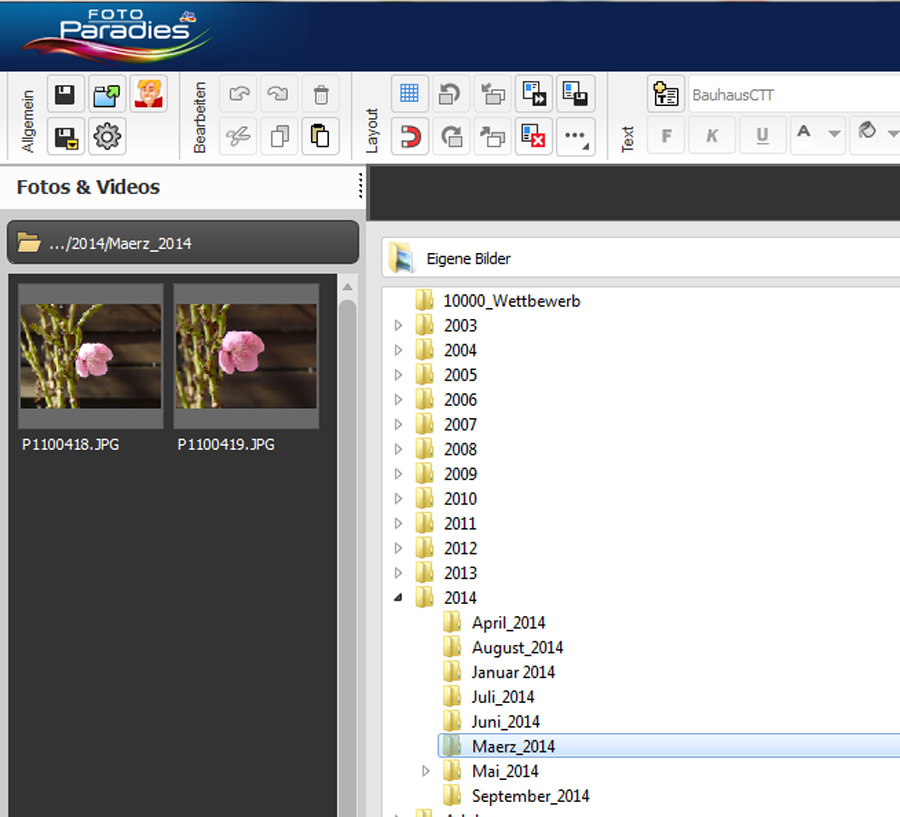Click the assistant face icon
The image size is (900, 817).
click(x=149, y=95)
